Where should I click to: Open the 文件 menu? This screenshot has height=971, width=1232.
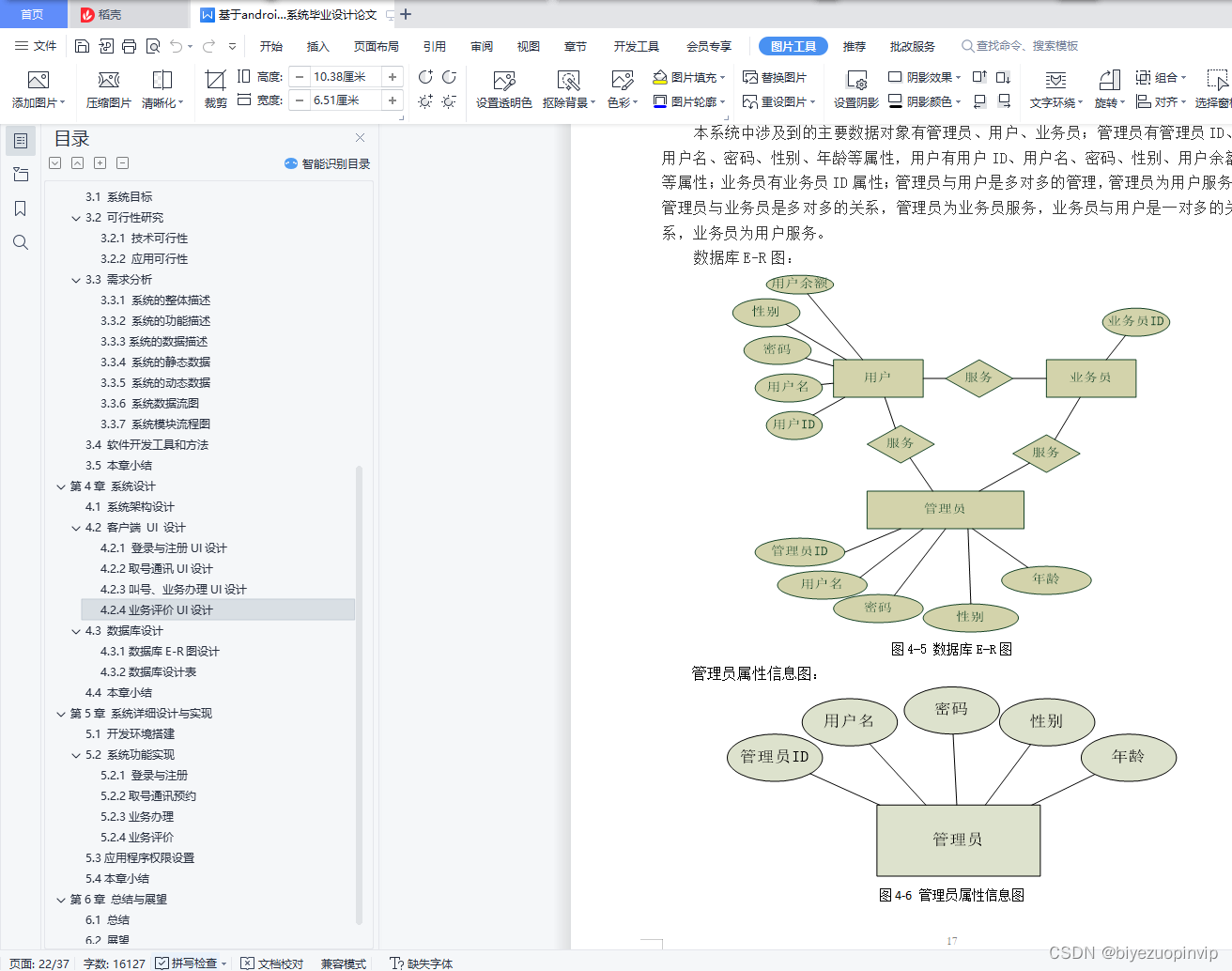pyautogui.click(x=36, y=46)
